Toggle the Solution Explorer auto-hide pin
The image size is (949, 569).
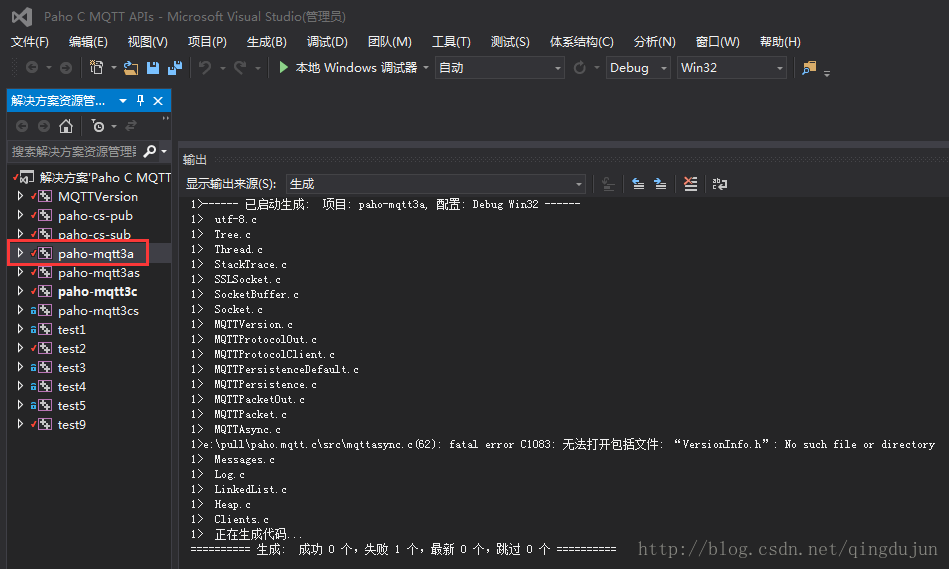click(x=140, y=100)
